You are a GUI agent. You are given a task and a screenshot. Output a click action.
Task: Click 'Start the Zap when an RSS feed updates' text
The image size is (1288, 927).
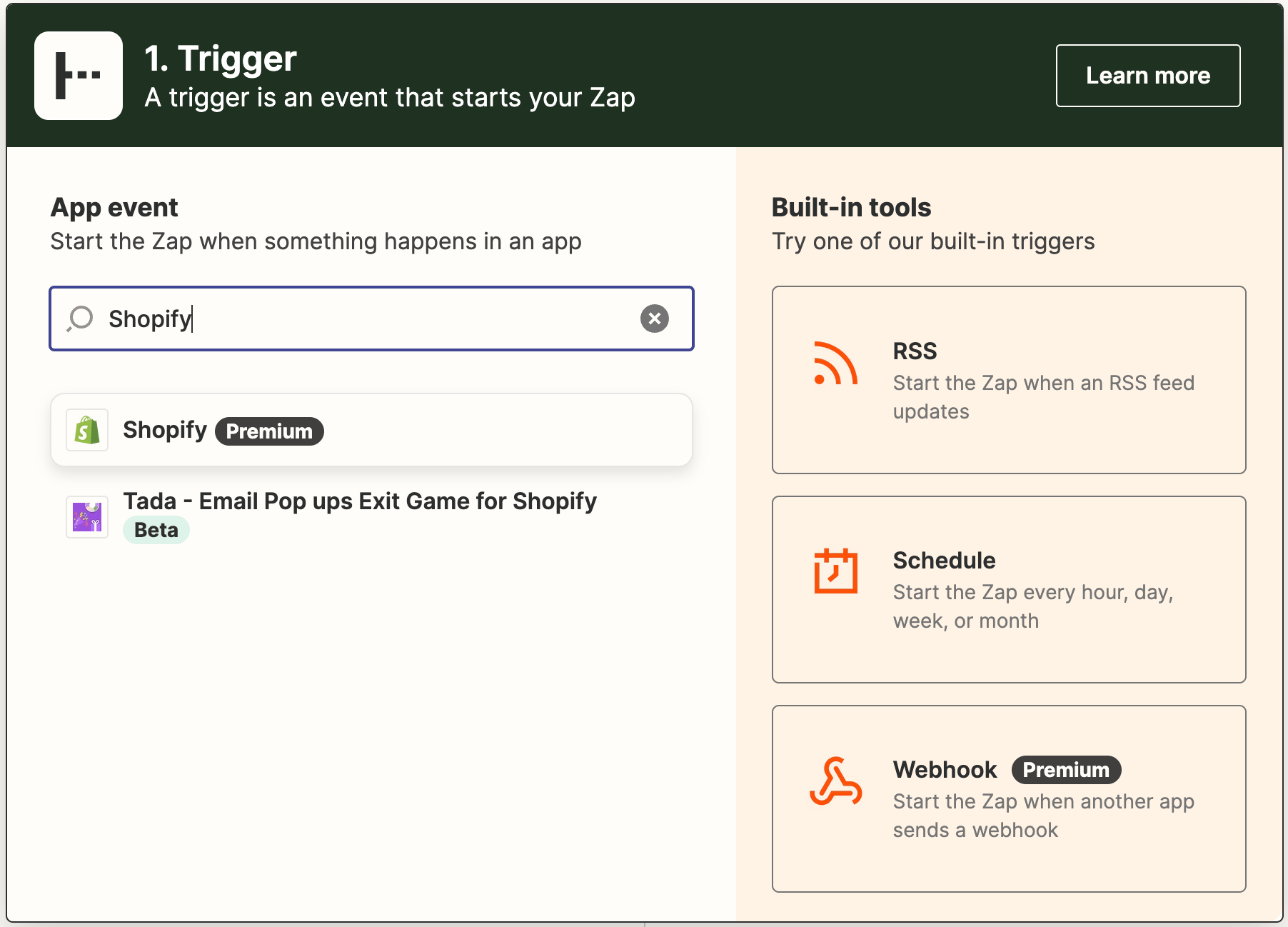1043,397
